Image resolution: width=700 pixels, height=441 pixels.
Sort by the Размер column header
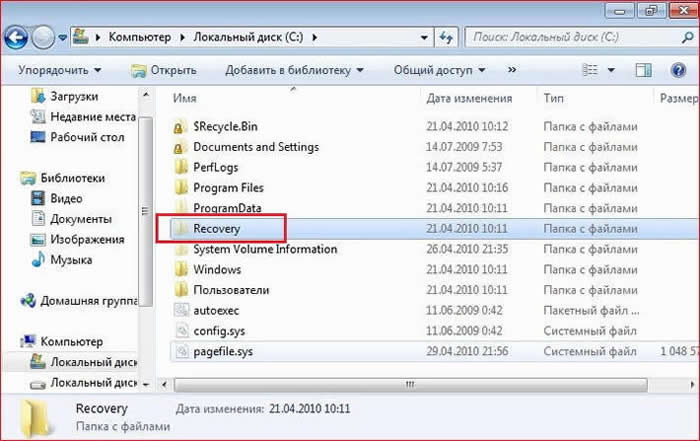(x=677, y=98)
